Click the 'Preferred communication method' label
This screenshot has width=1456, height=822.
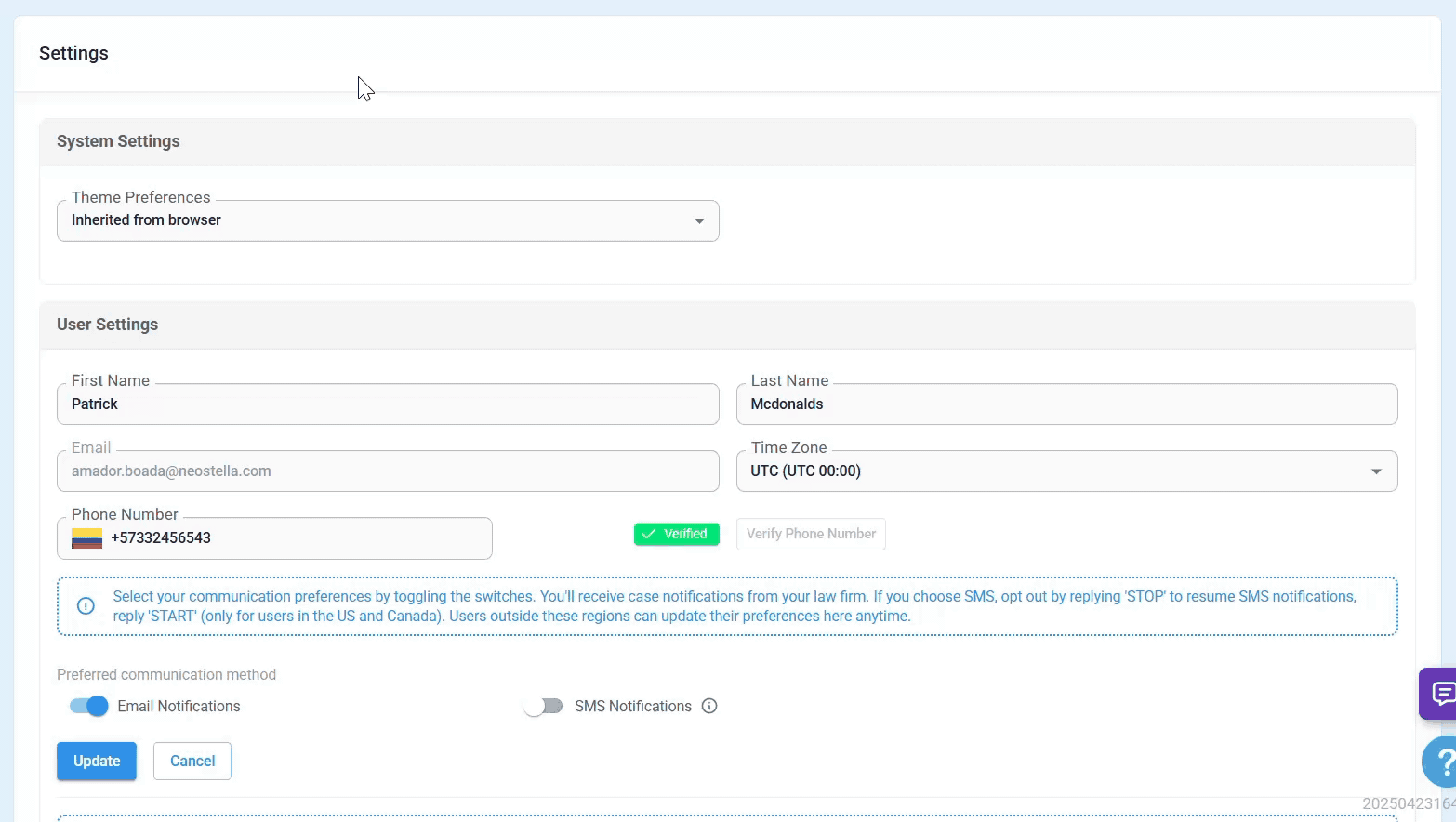pos(166,674)
